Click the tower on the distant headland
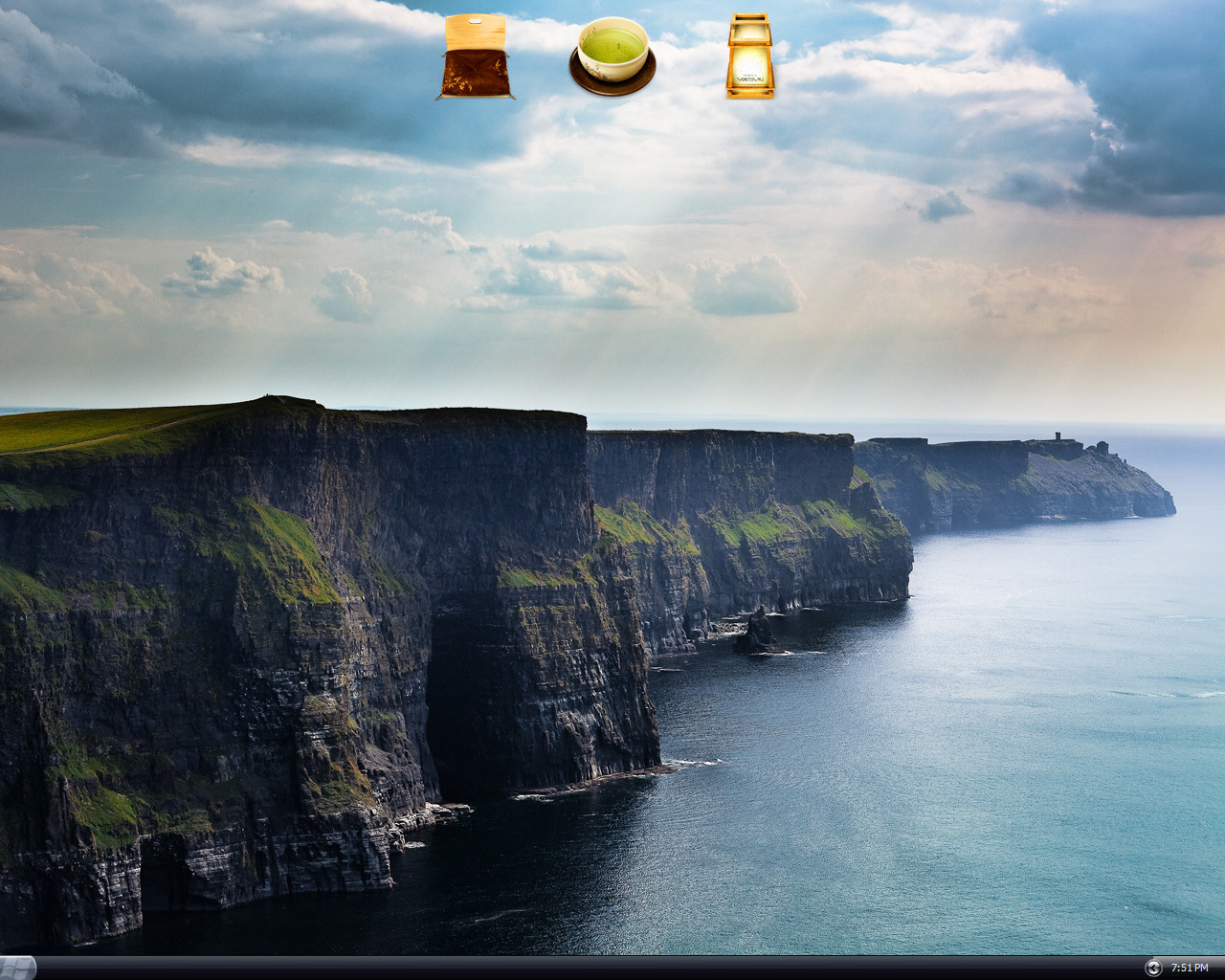The image size is (1225, 980). coord(1058,436)
